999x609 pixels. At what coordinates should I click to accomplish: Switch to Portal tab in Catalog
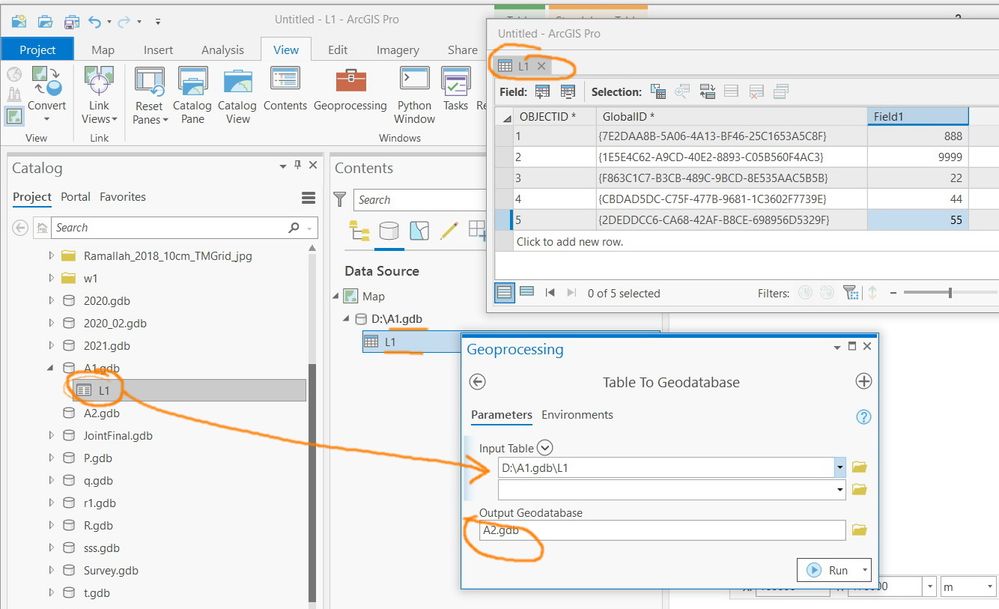click(75, 197)
